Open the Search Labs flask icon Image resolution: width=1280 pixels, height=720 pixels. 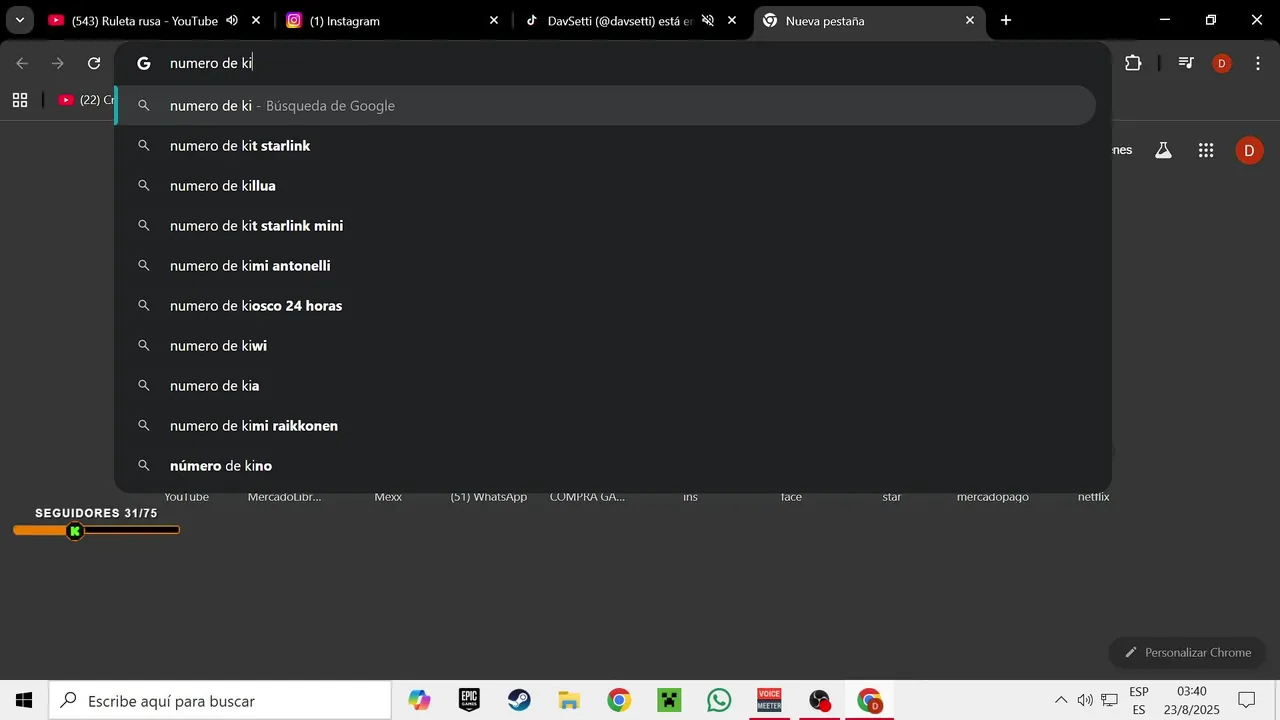pos(1163,150)
